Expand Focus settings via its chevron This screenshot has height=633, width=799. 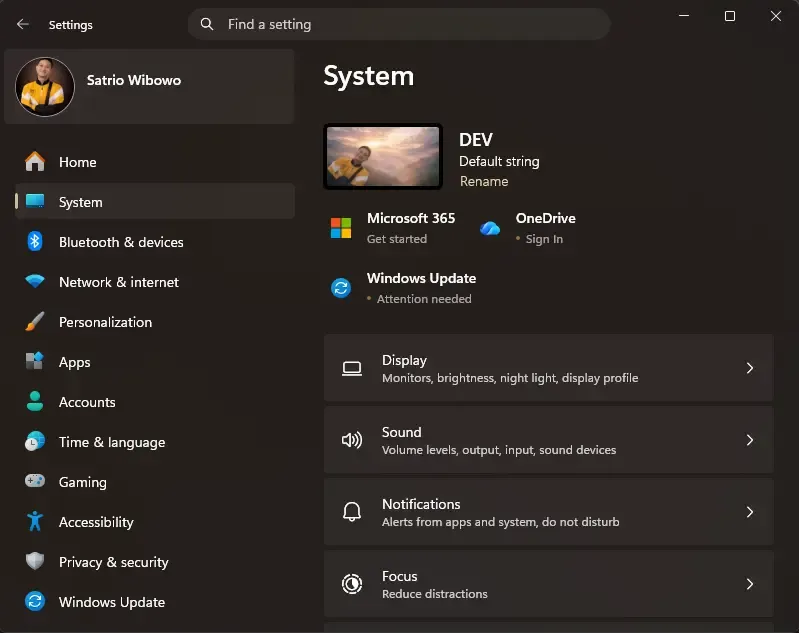750,584
